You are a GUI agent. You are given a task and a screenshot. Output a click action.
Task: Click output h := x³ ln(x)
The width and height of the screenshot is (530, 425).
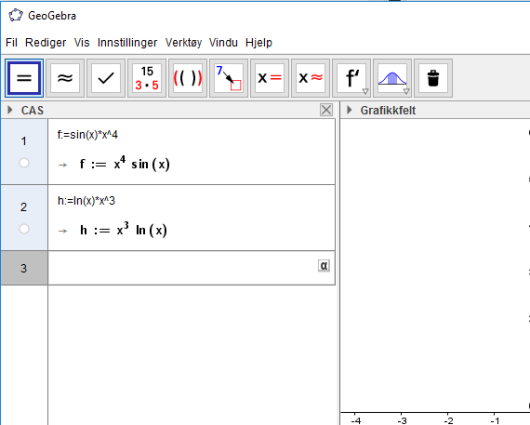(x=123, y=230)
